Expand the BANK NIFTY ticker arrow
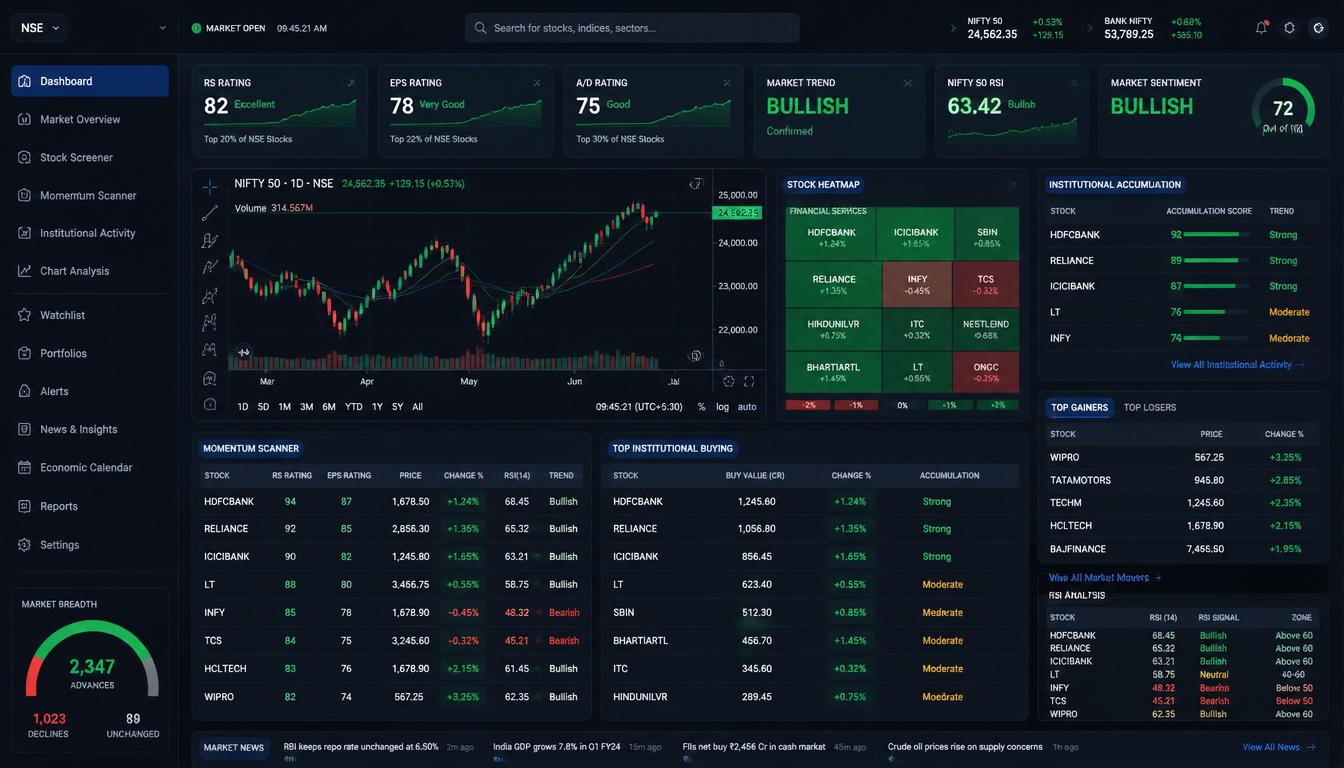 pos(1090,28)
